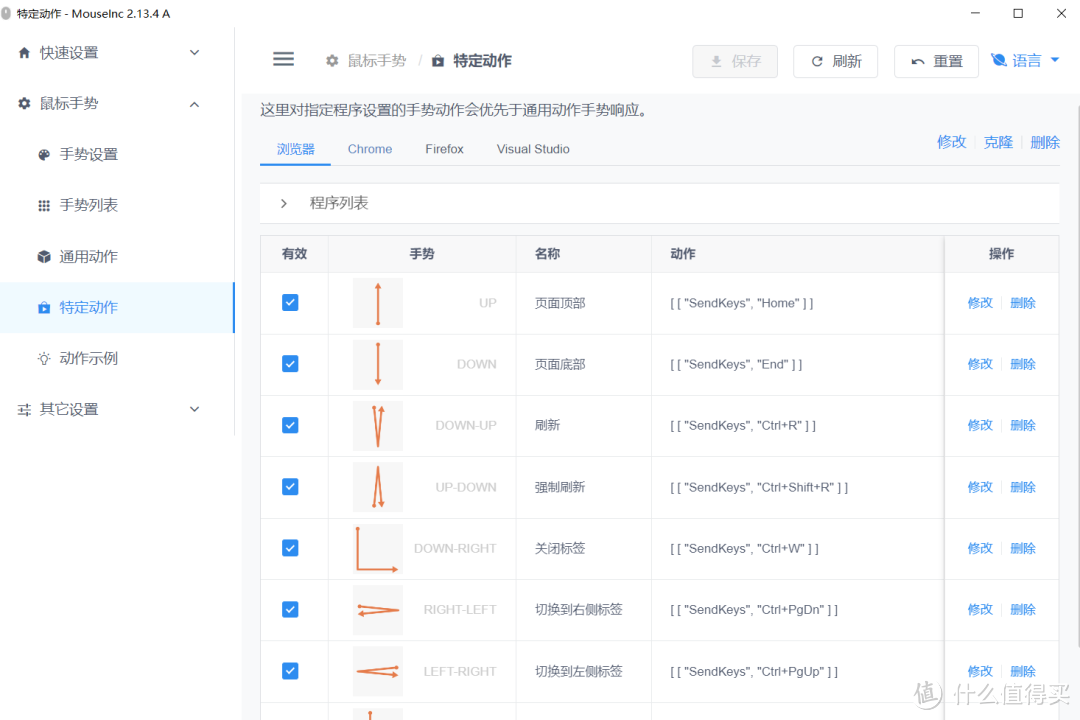Click the palette icon for 手势设置
The image size is (1080, 720).
pyautogui.click(x=44, y=154)
